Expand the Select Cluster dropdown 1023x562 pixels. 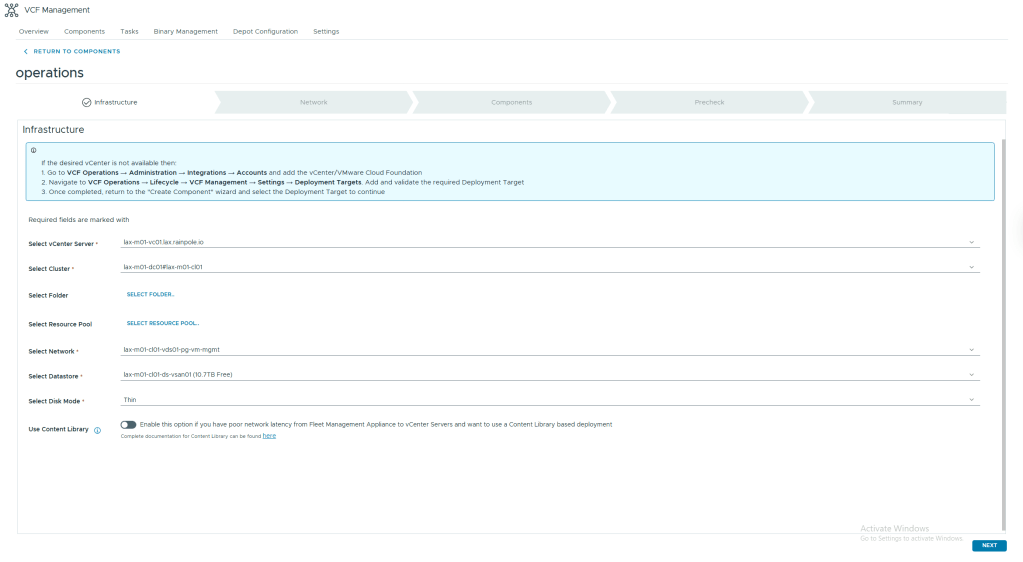pos(548,267)
